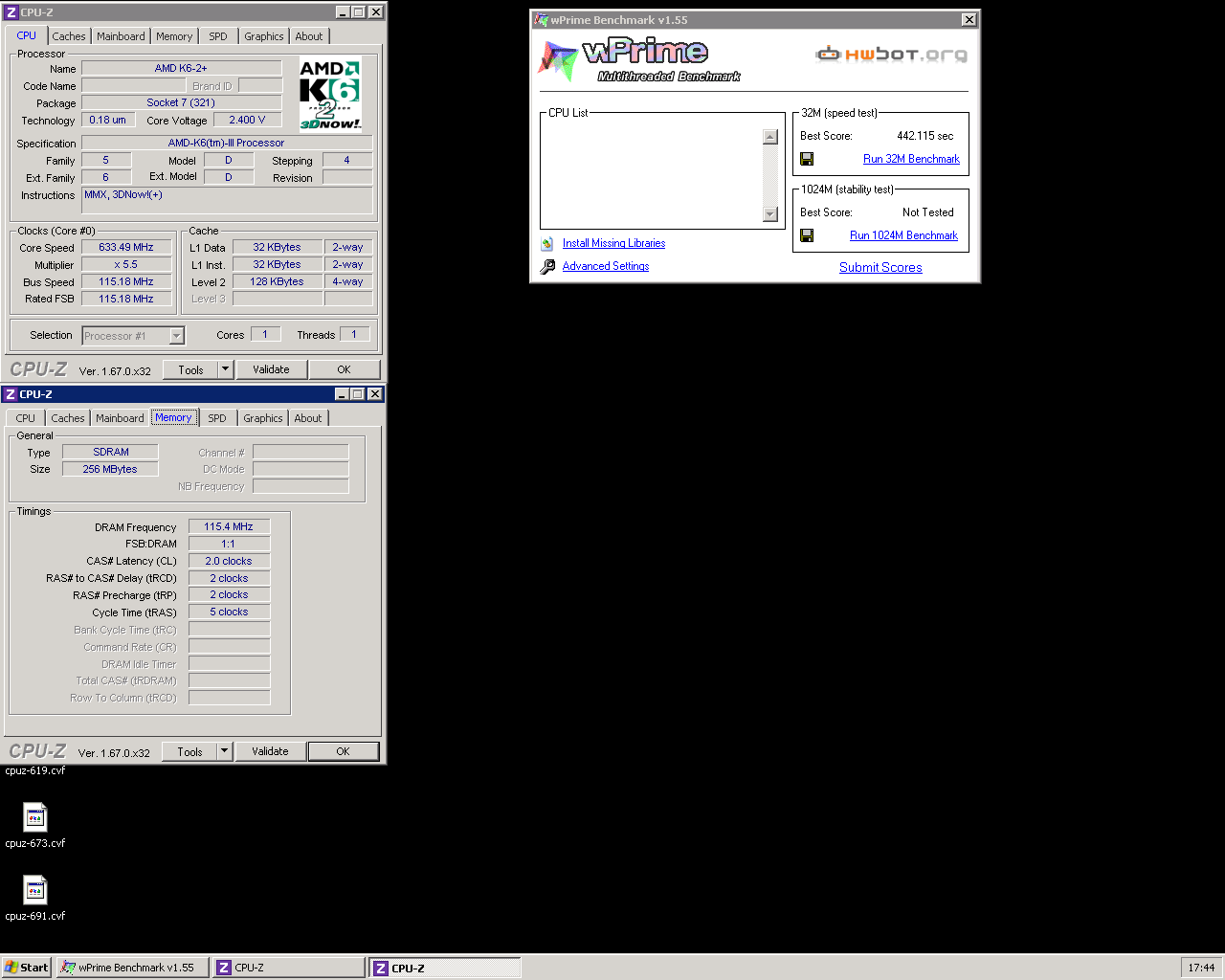Click inside the empty CPU List box
Image resolution: width=1225 pixels, height=980 pixels.
point(651,175)
